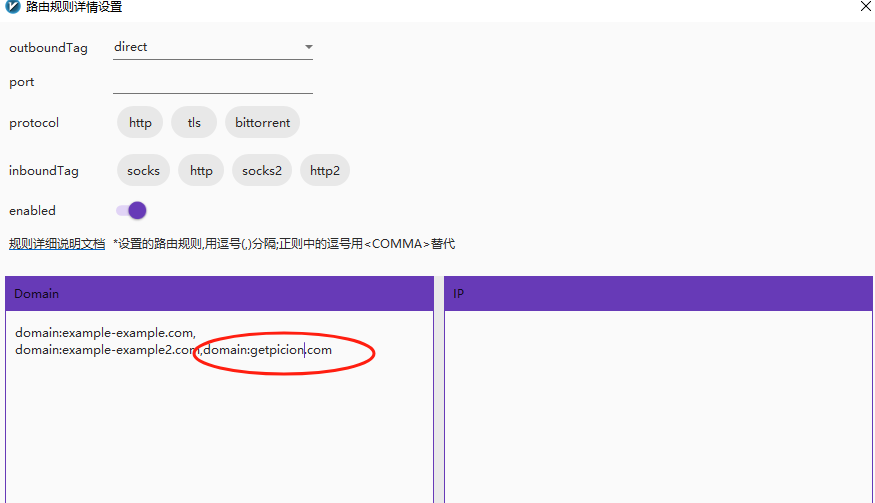This screenshot has height=503, width=875.
Task: Click domain:getpicion.com text in Domain box
Action: [x=267, y=350]
